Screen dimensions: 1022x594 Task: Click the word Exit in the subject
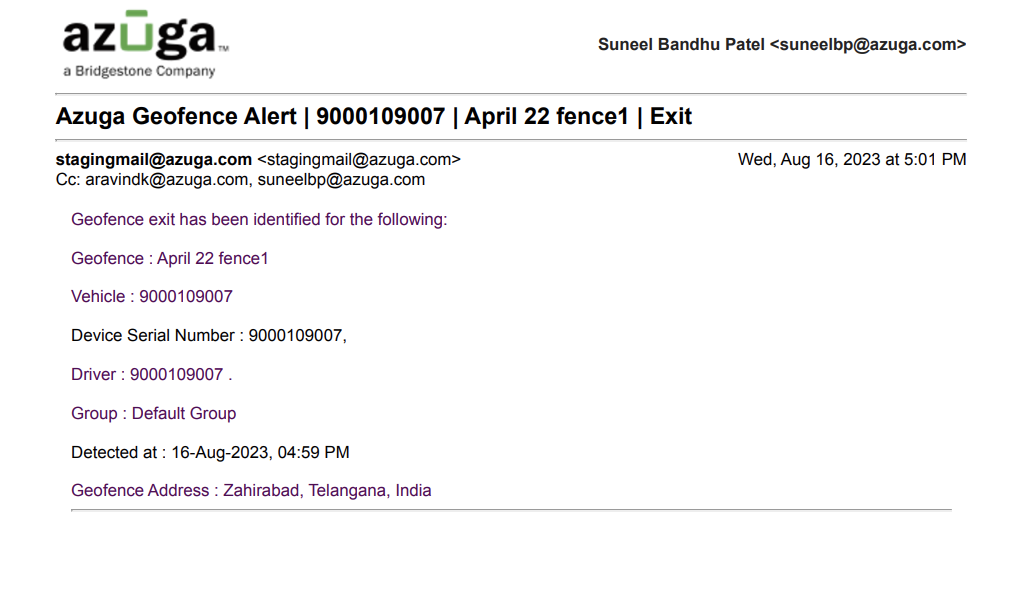pyautogui.click(x=671, y=116)
